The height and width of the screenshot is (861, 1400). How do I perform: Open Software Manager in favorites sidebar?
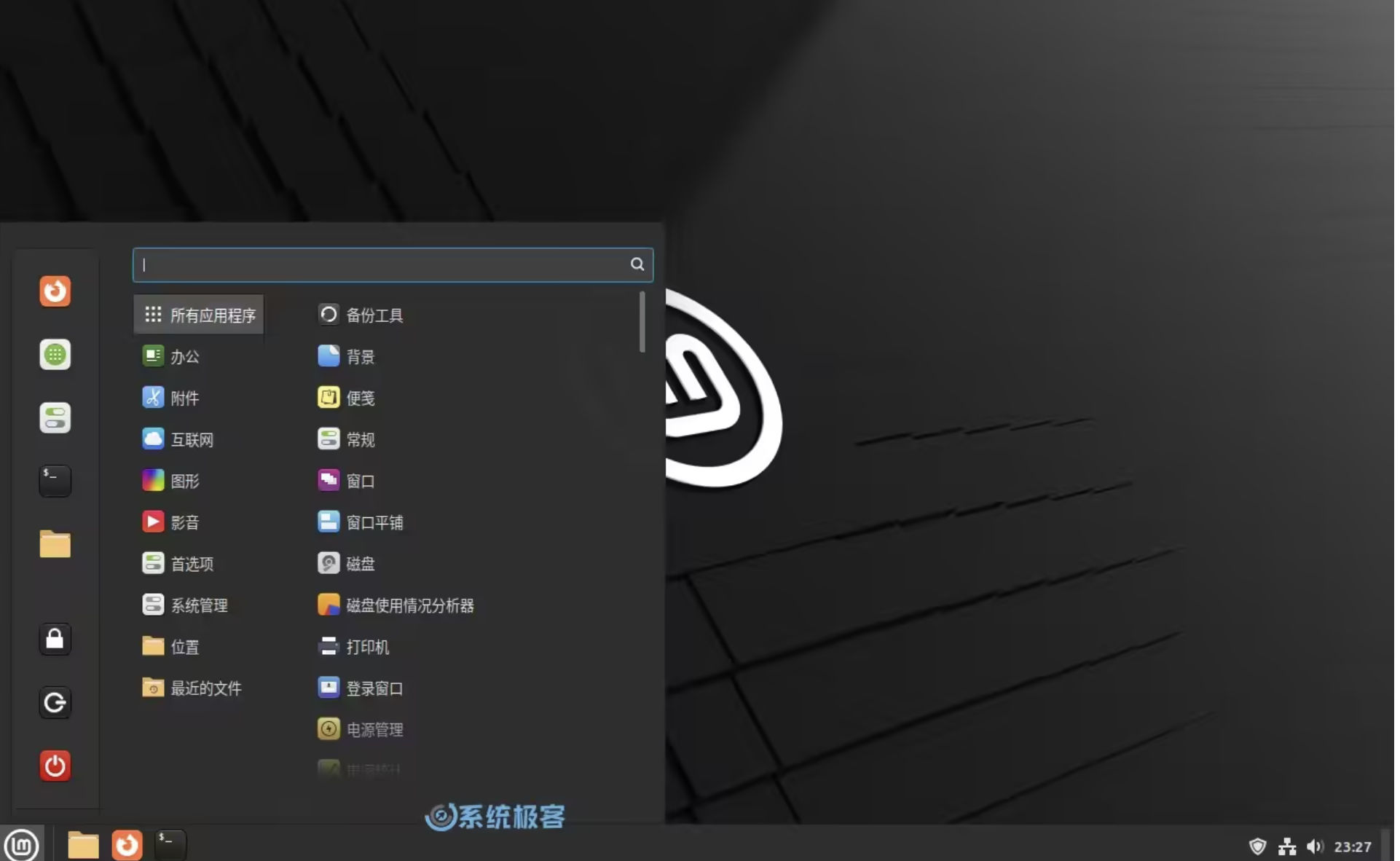click(55, 355)
